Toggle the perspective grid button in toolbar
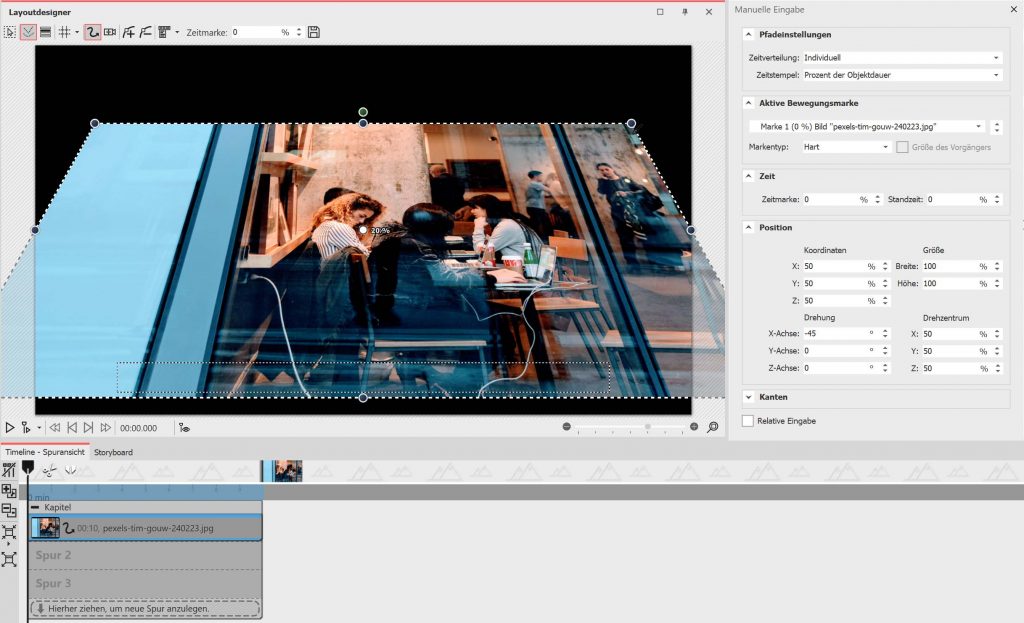This screenshot has height=623, width=1024. 29,32
